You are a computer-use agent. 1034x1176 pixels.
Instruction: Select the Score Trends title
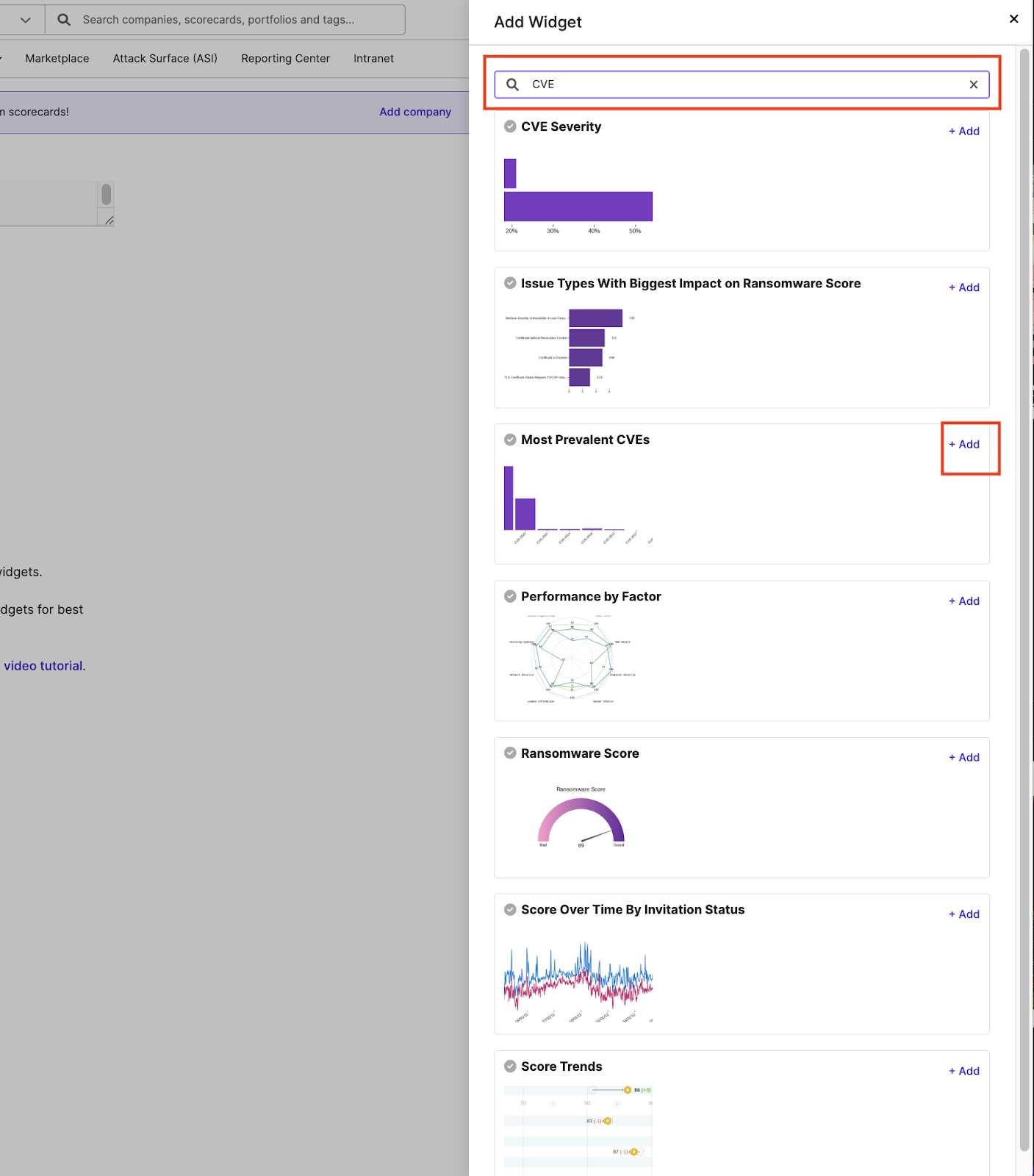coord(561,1066)
